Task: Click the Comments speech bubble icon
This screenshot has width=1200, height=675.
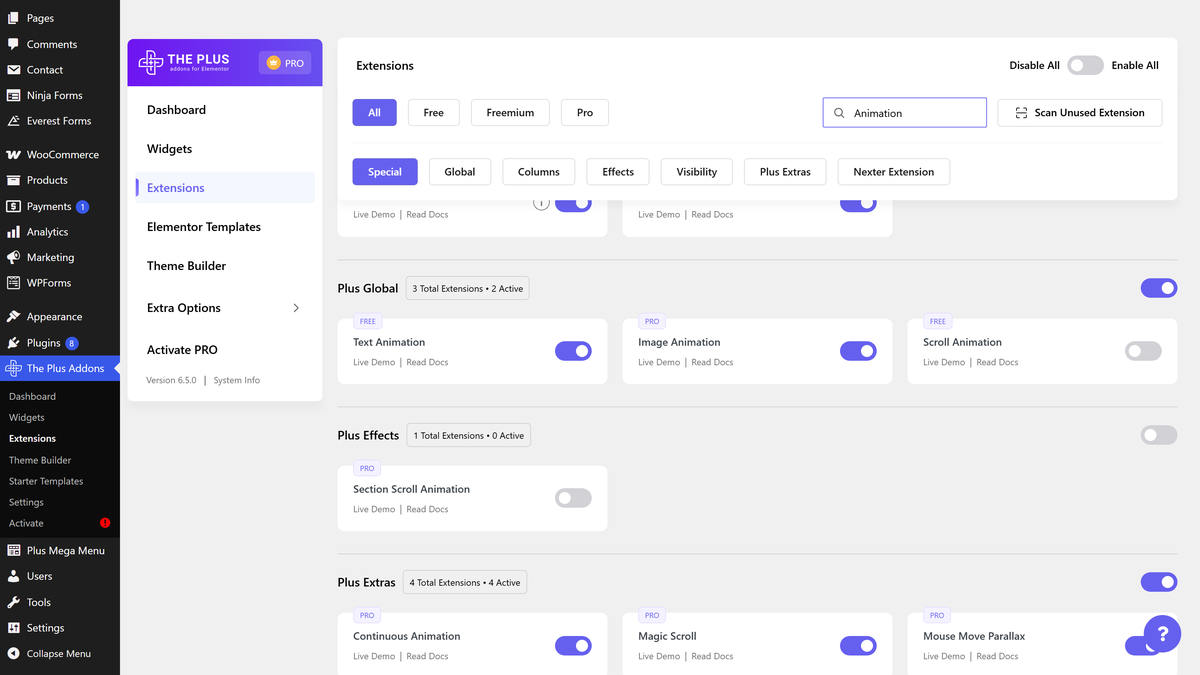Action: (13, 44)
